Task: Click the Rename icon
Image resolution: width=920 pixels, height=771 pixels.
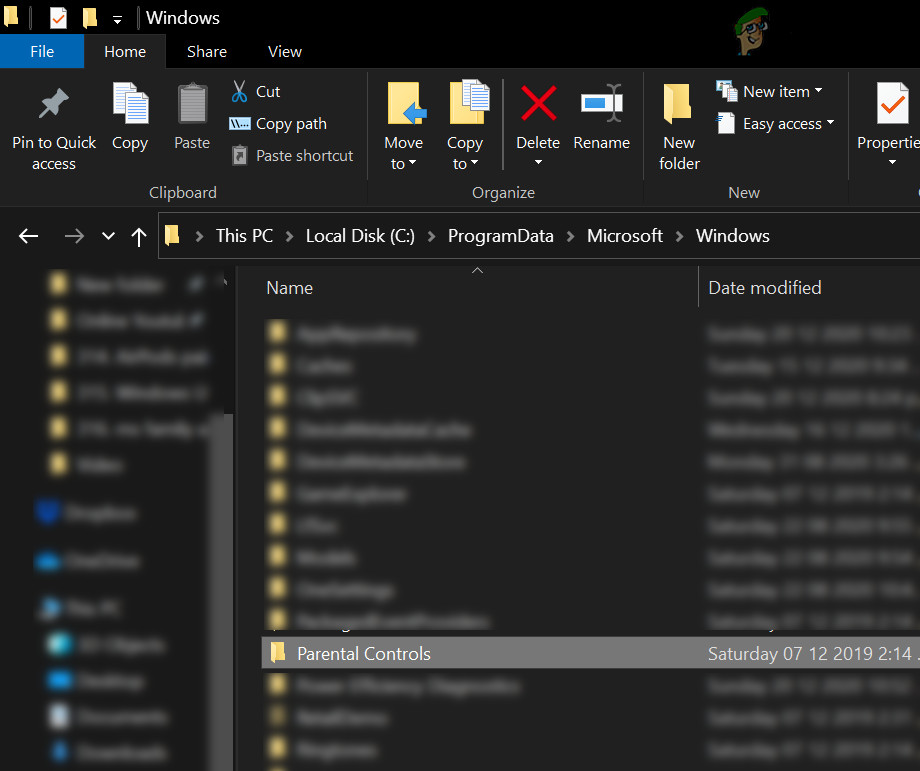Action: coord(601,103)
